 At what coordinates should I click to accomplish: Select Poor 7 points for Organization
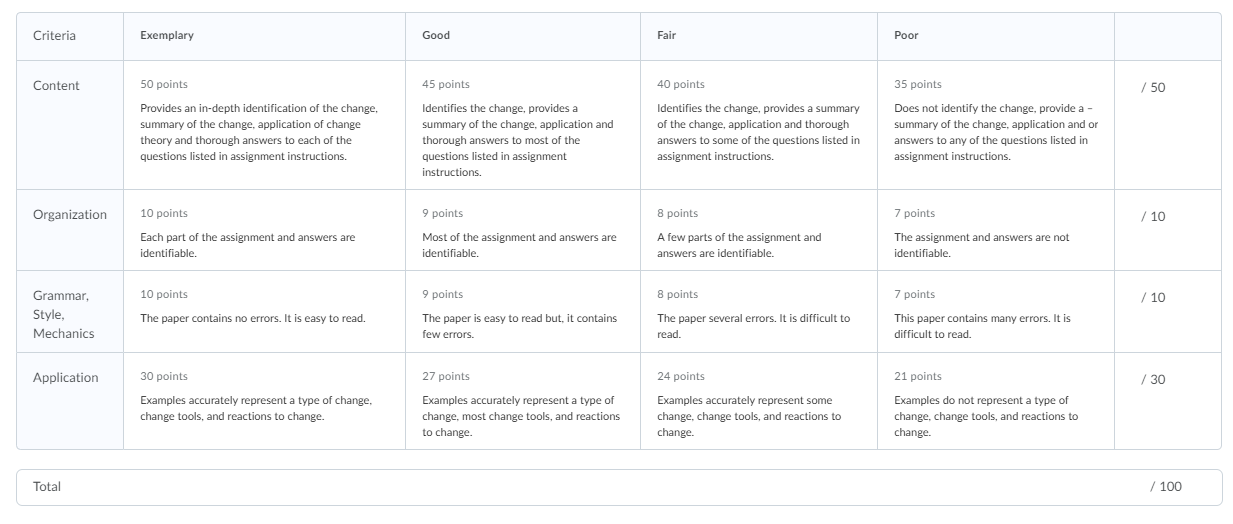click(996, 230)
